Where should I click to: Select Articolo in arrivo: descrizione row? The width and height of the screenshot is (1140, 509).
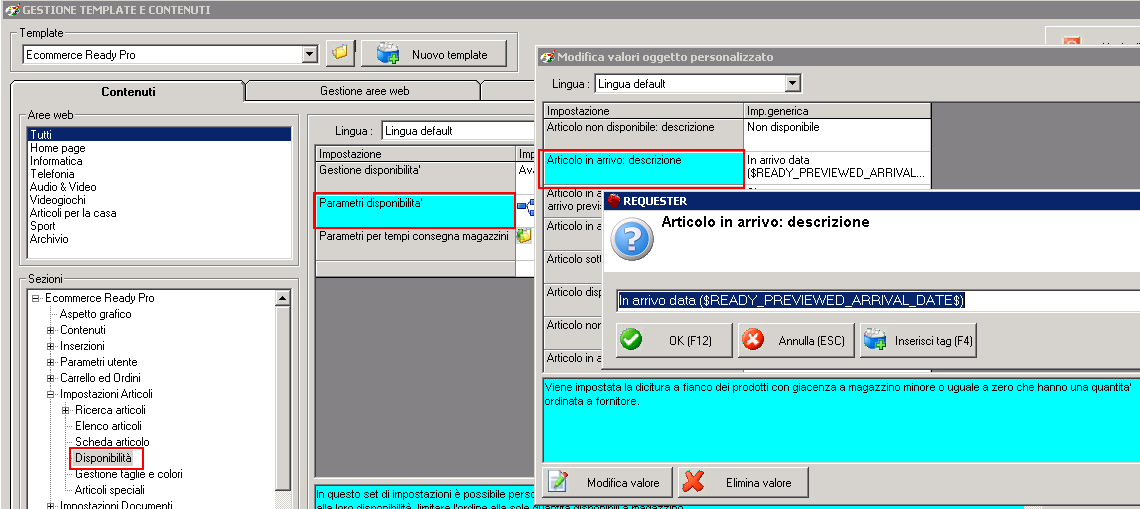[x=643, y=169]
